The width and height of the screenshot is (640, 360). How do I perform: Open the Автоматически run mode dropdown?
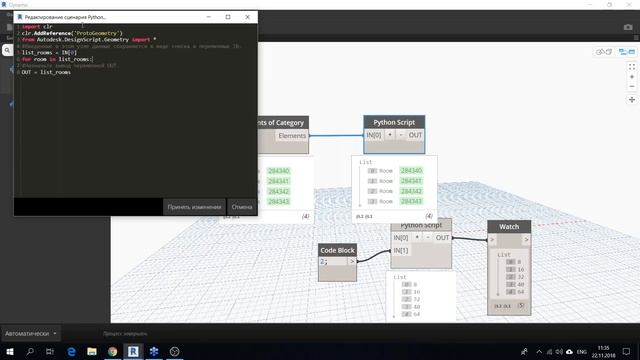coord(31,333)
